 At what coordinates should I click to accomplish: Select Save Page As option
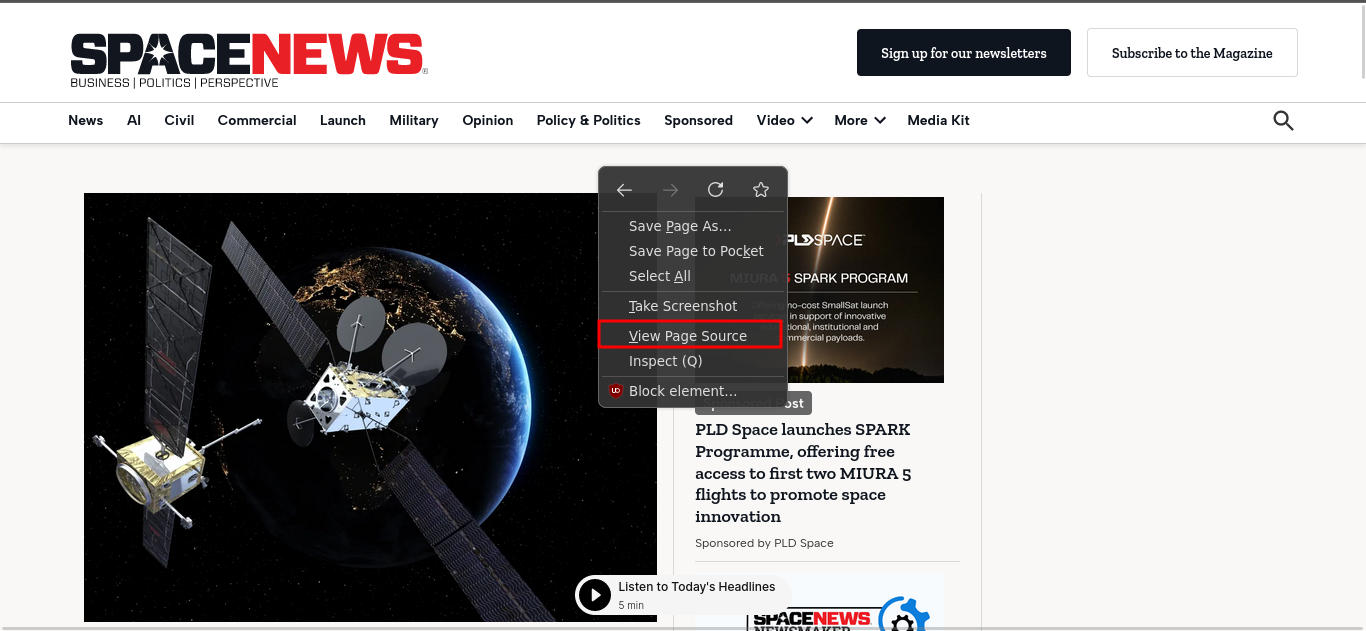click(680, 226)
